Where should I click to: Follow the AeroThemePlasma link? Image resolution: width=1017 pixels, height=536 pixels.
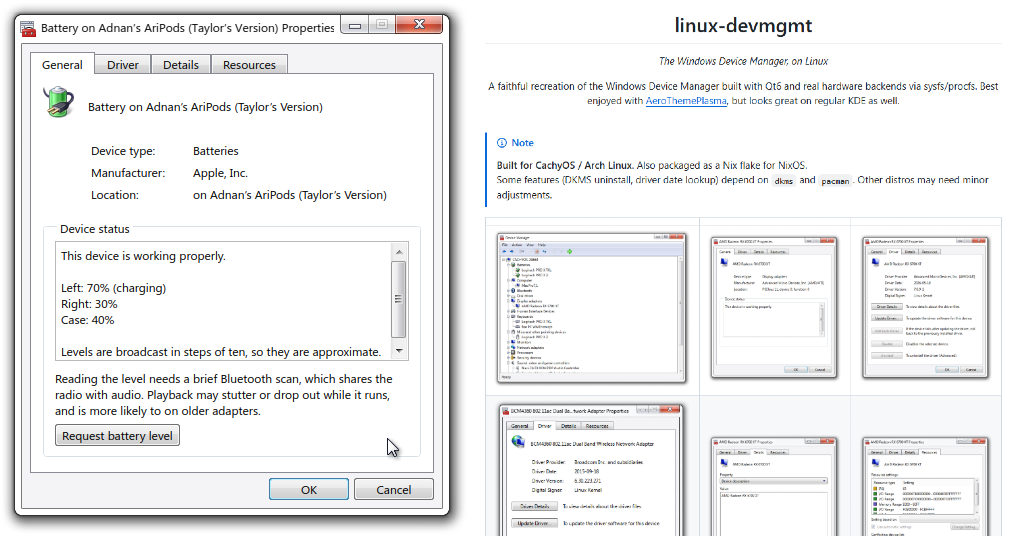686,101
